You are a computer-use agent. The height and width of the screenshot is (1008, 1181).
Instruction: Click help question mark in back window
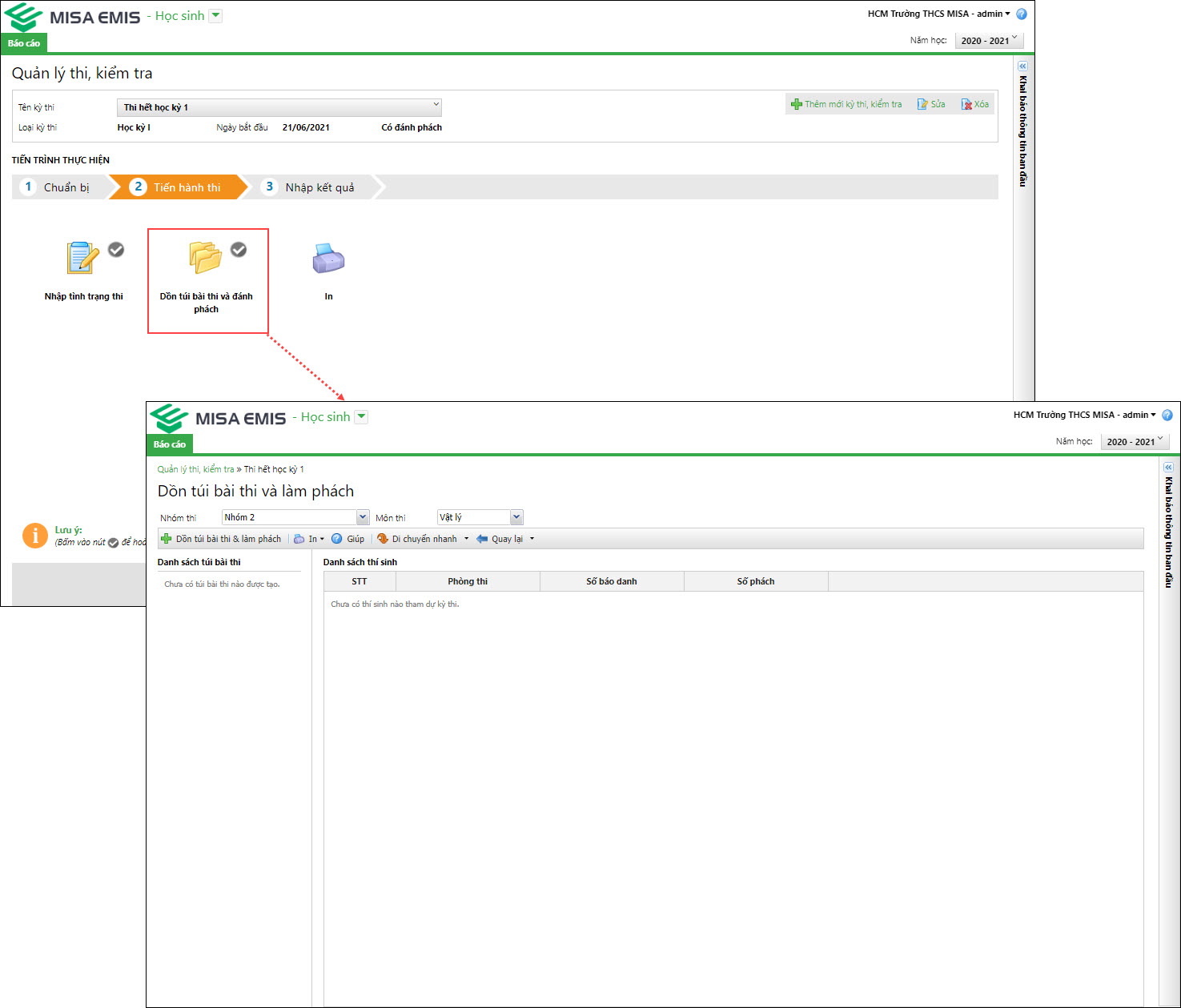coord(1022,14)
